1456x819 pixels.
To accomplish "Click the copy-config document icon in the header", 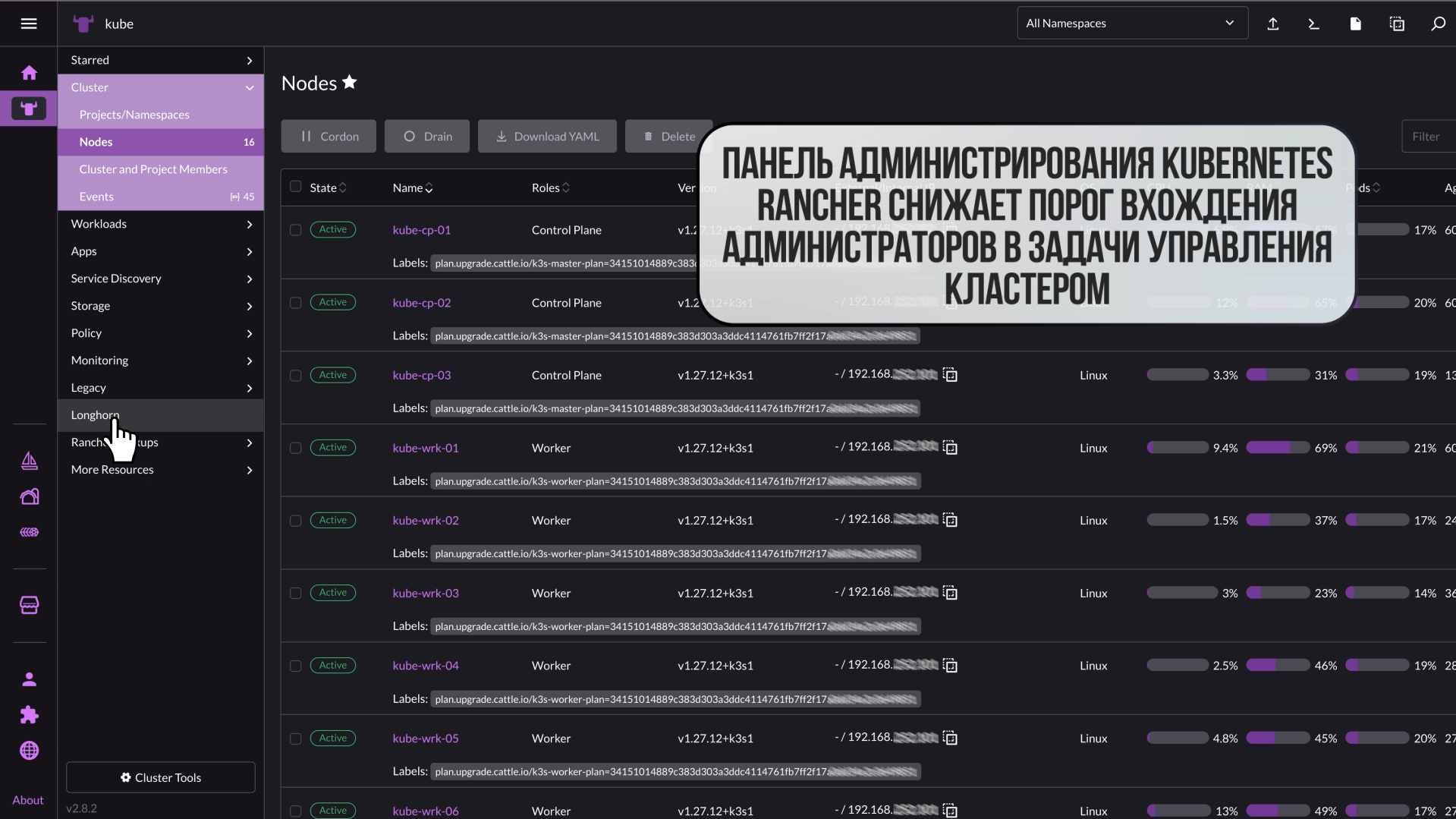I will pos(1397,24).
